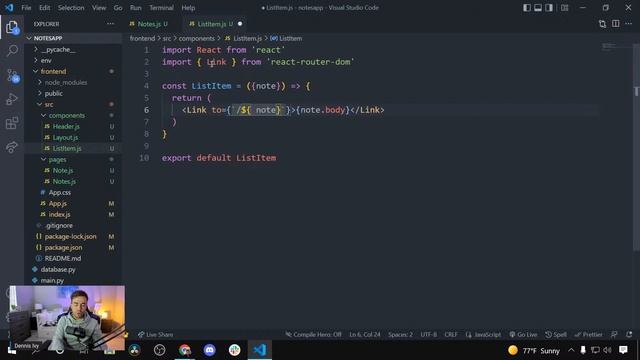Change indentation via Spaces: 2
Image resolution: width=640 pixels, height=360 pixels.
coord(400,335)
